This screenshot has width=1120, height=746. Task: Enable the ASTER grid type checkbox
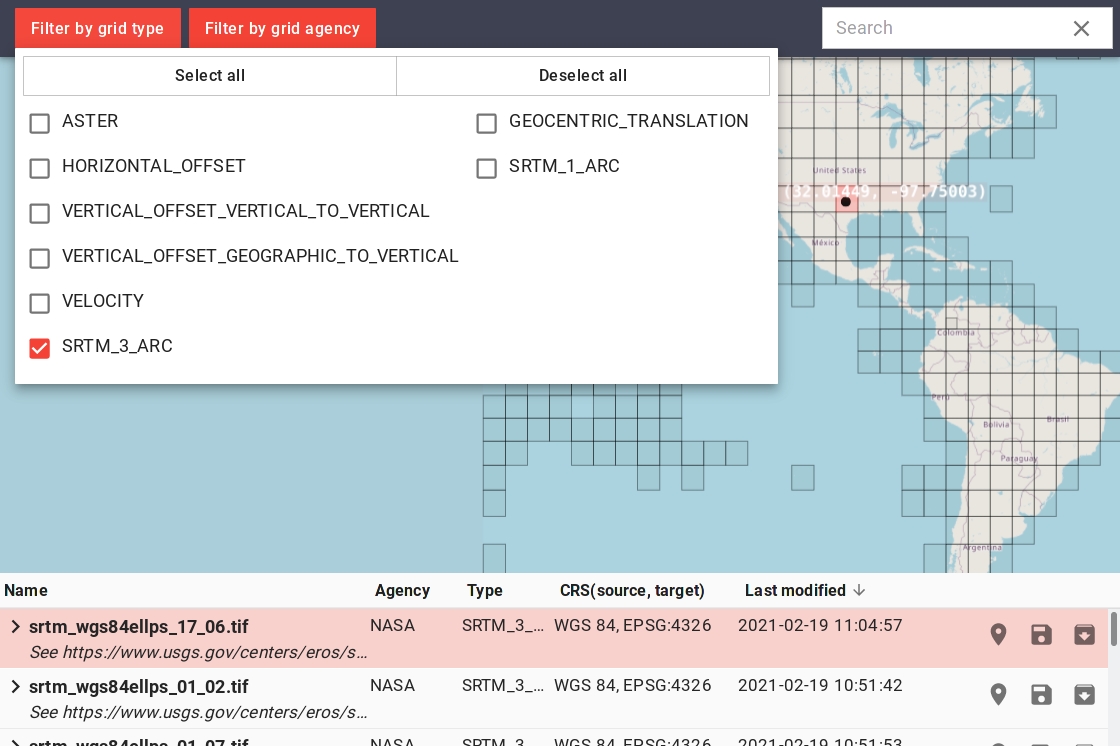[40, 123]
